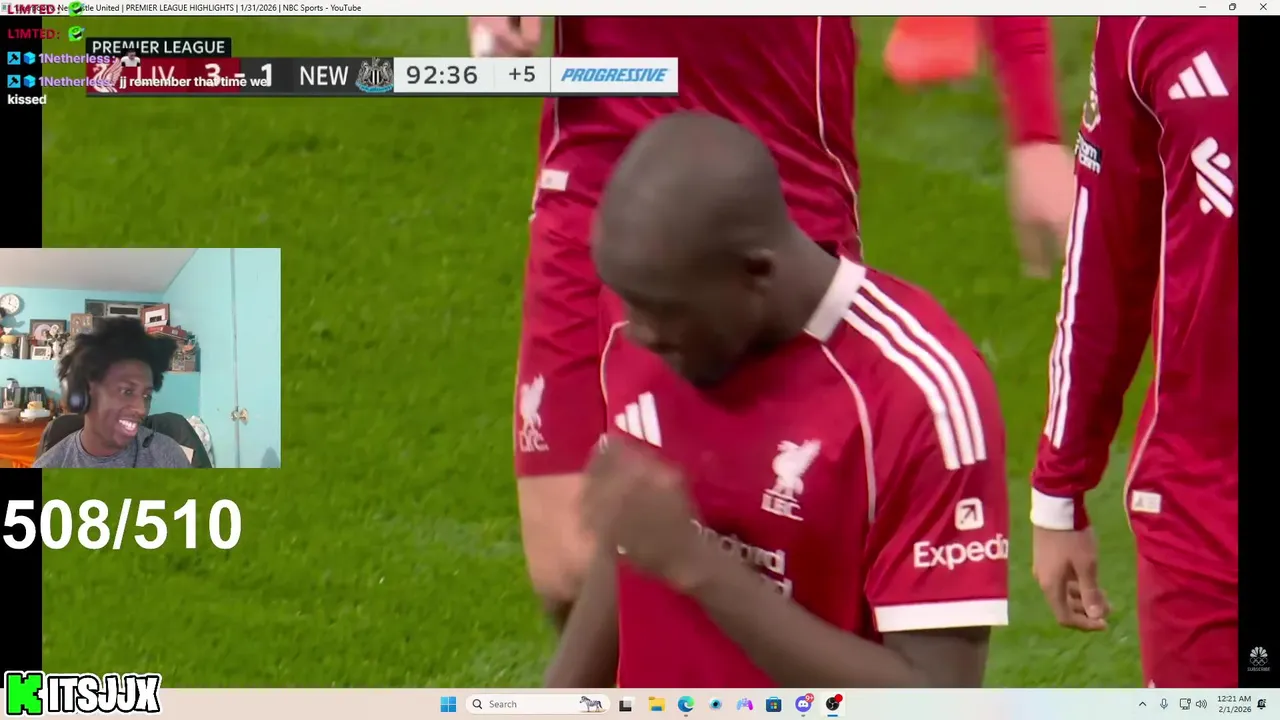Click the search highlight zebra image
The image size is (1280, 720).
coord(592,704)
